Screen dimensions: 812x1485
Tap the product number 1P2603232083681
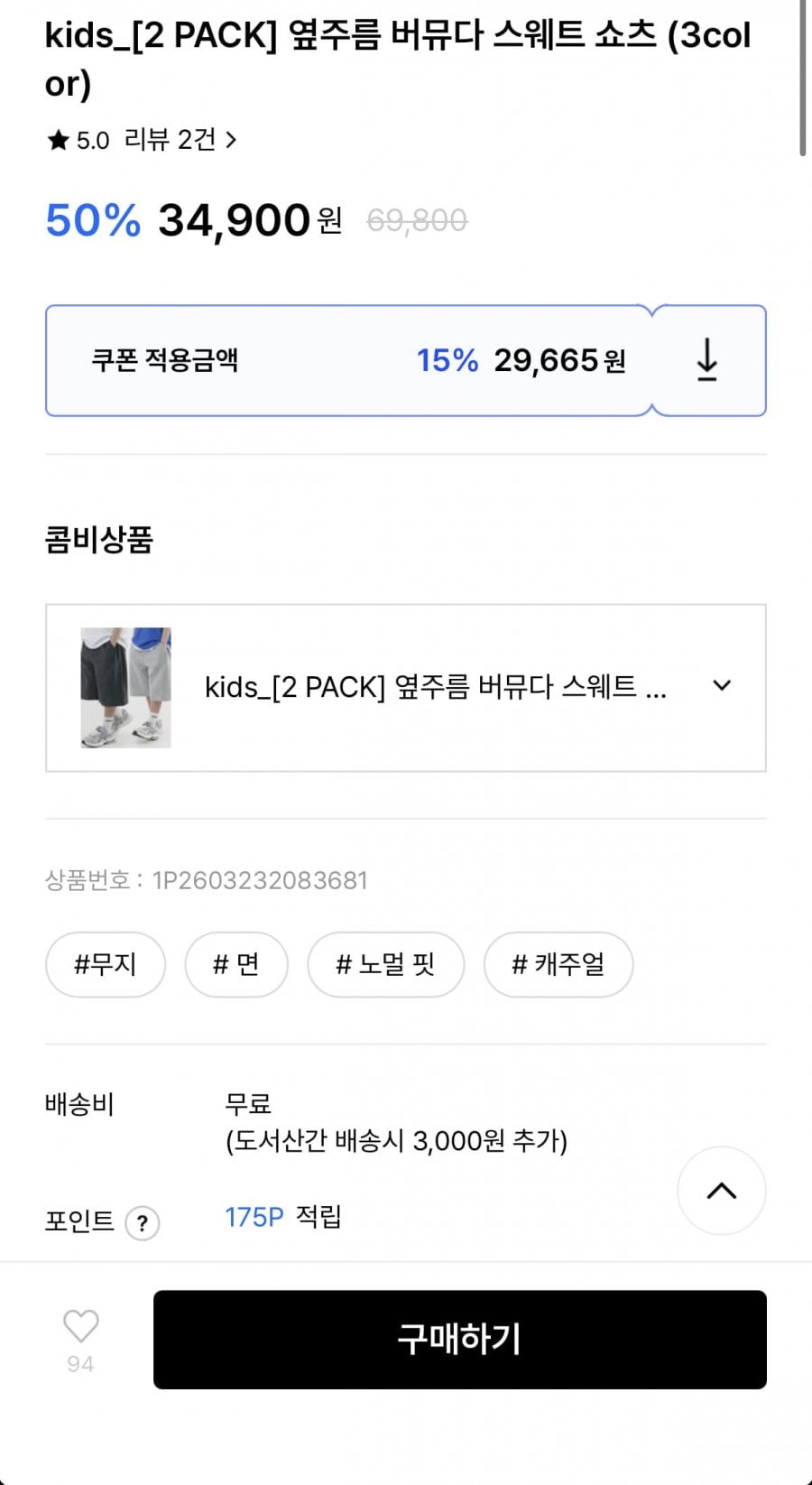pyautogui.click(x=260, y=880)
